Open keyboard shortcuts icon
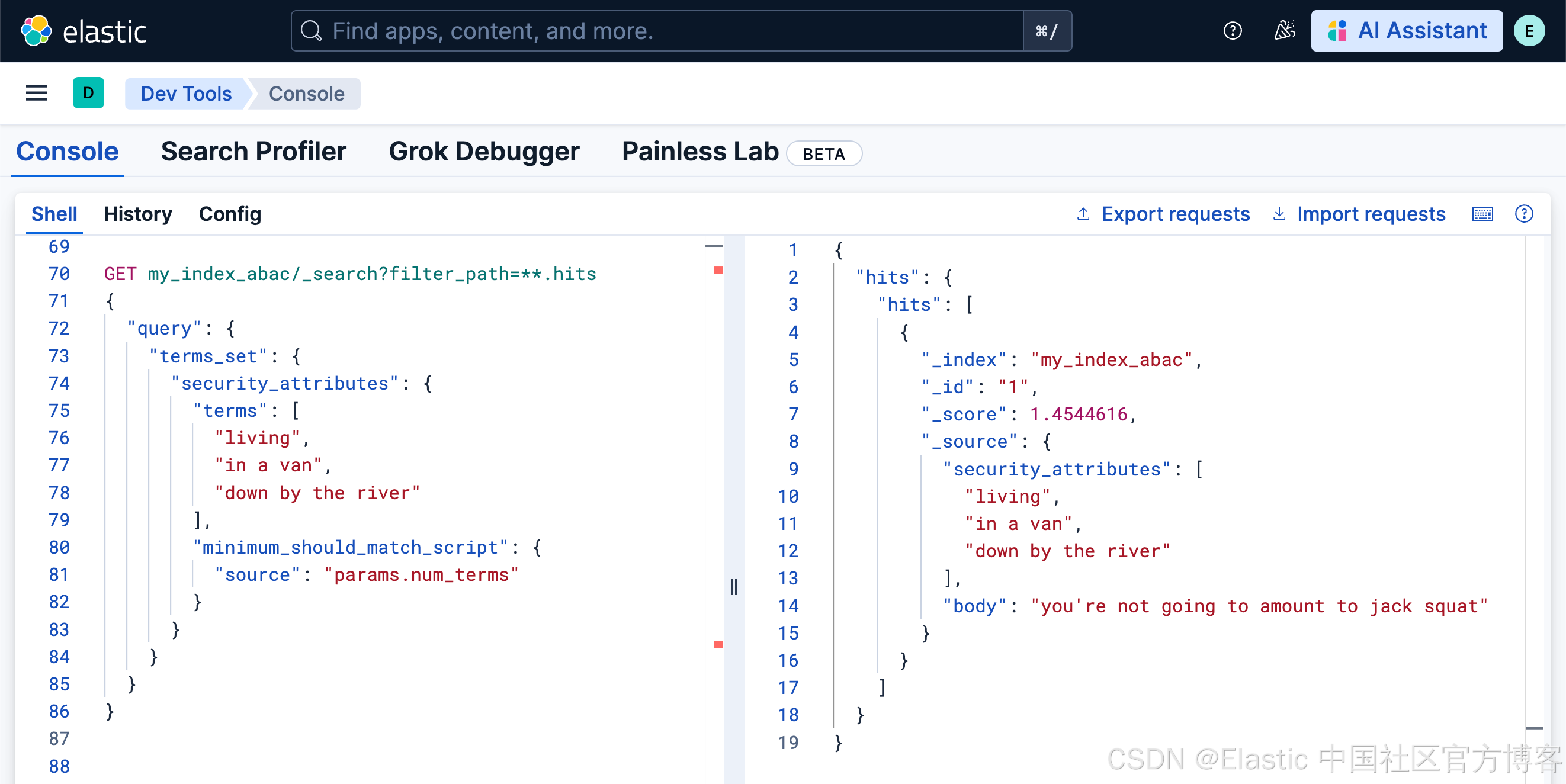The width and height of the screenshot is (1566, 784). click(1482, 214)
